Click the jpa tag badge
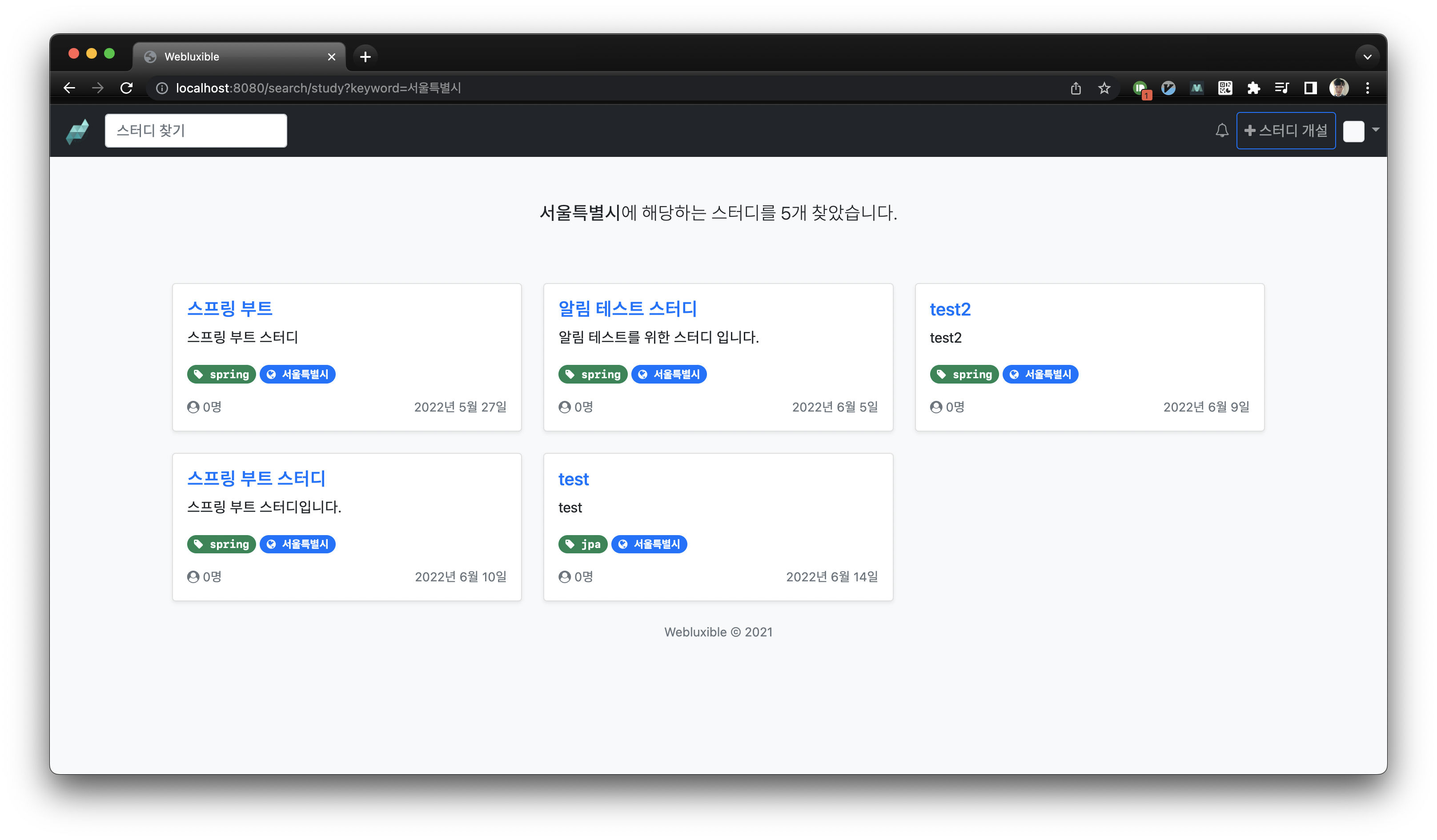The height and width of the screenshot is (840, 1437). click(583, 544)
